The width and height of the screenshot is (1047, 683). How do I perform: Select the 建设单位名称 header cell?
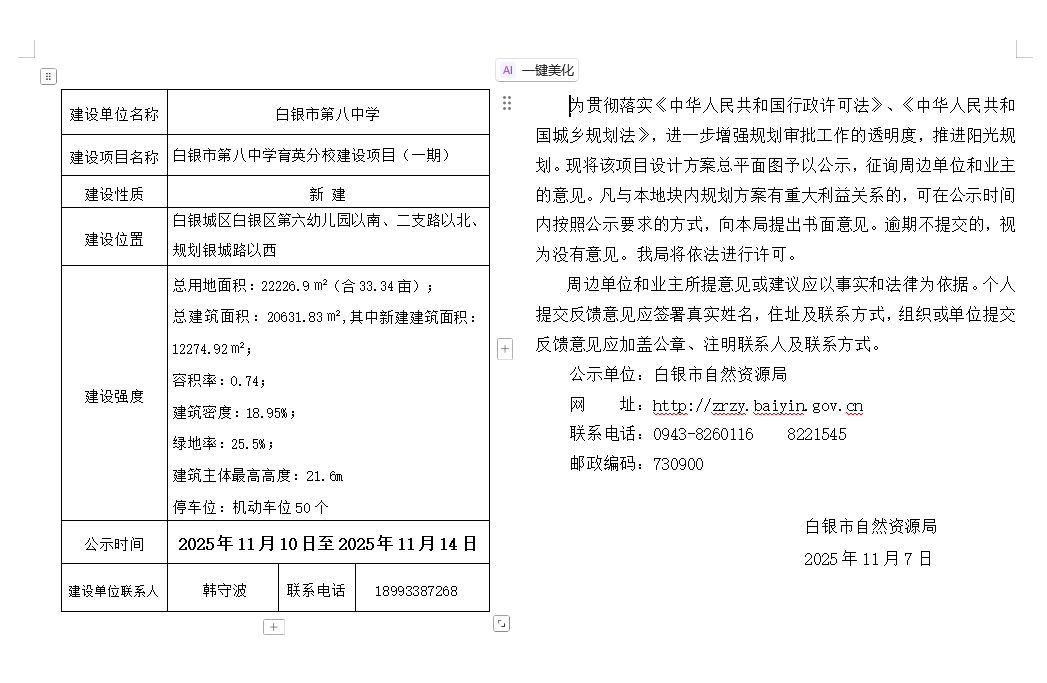(x=114, y=114)
